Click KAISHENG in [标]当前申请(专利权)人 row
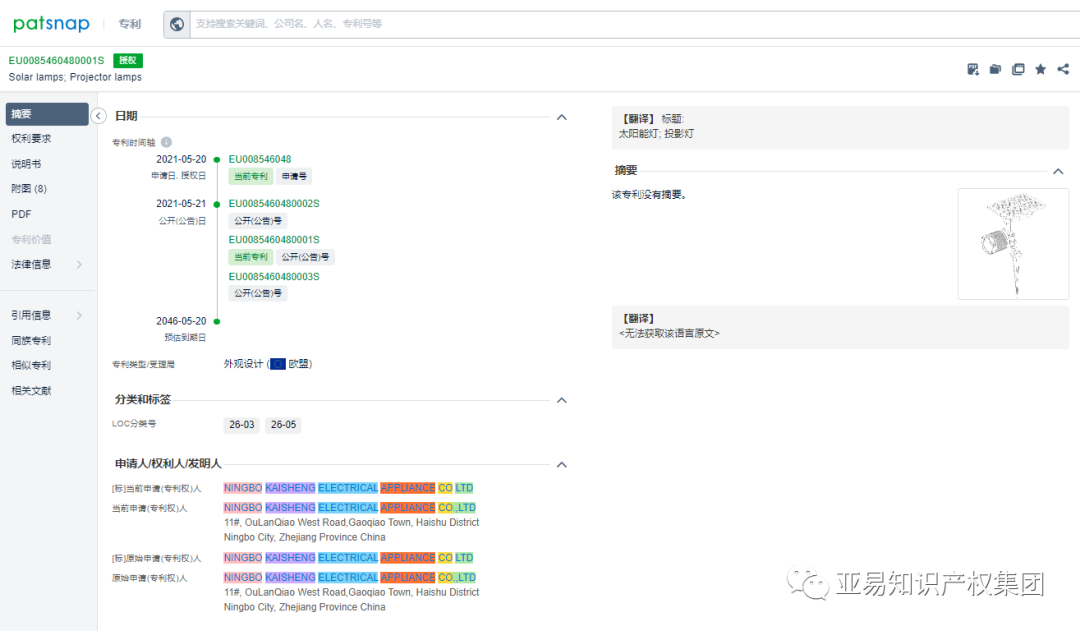Viewport: 1080px width, 631px height. [x=290, y=488]
